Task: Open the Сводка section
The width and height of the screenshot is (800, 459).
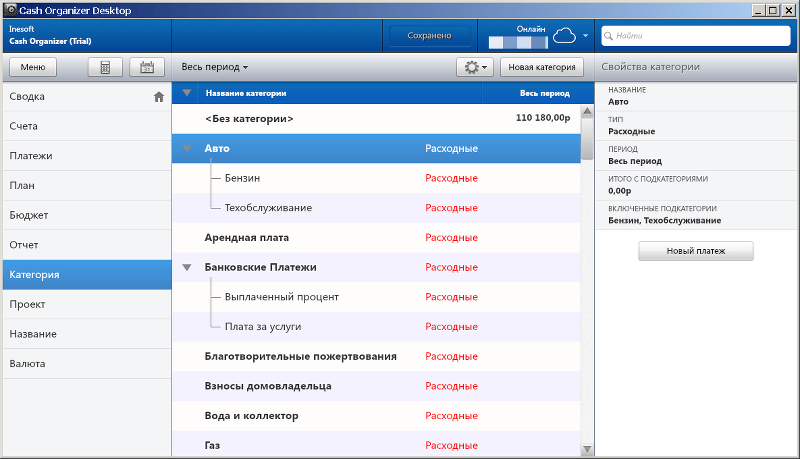Action: click(87, 96)
